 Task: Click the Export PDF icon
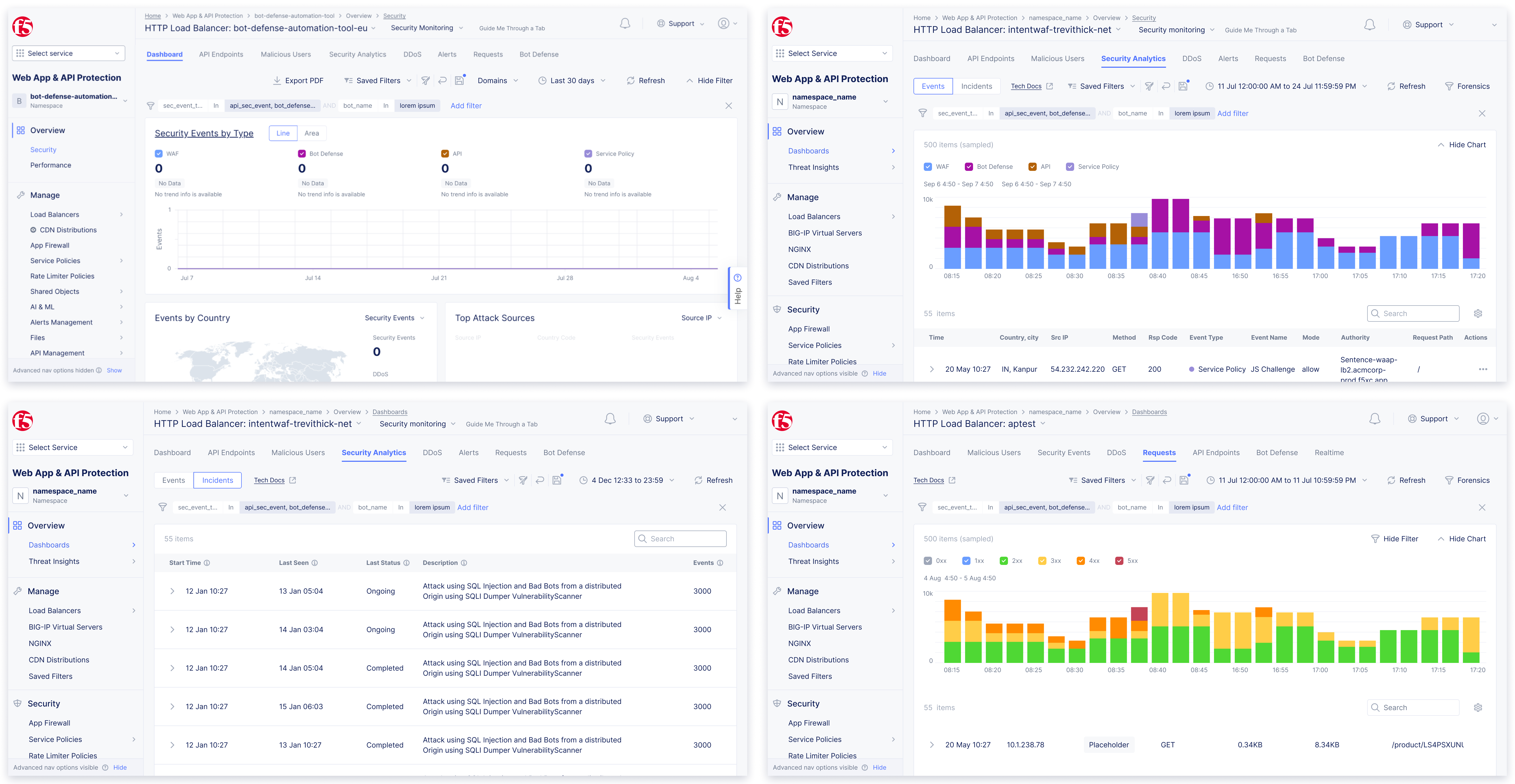[x=276, y=80]
